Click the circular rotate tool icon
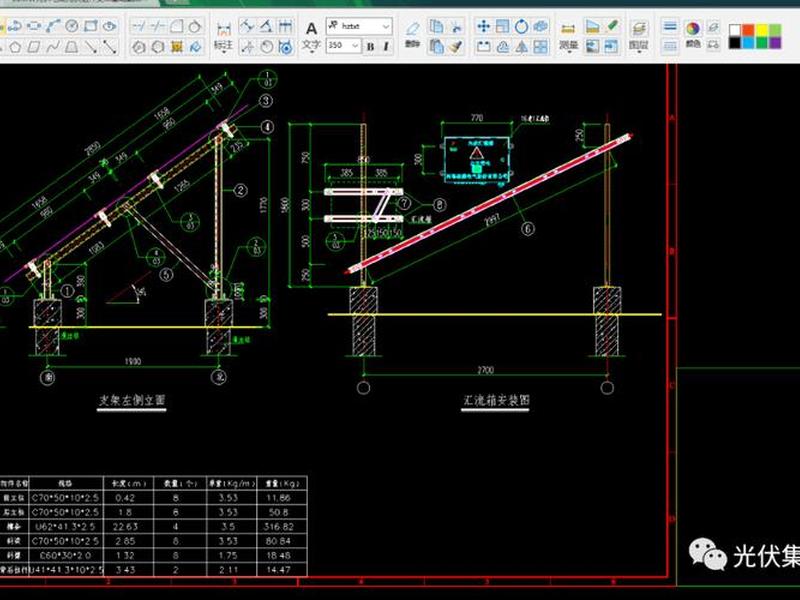This screenshot has width=800, height=600. tap(521, 26)
